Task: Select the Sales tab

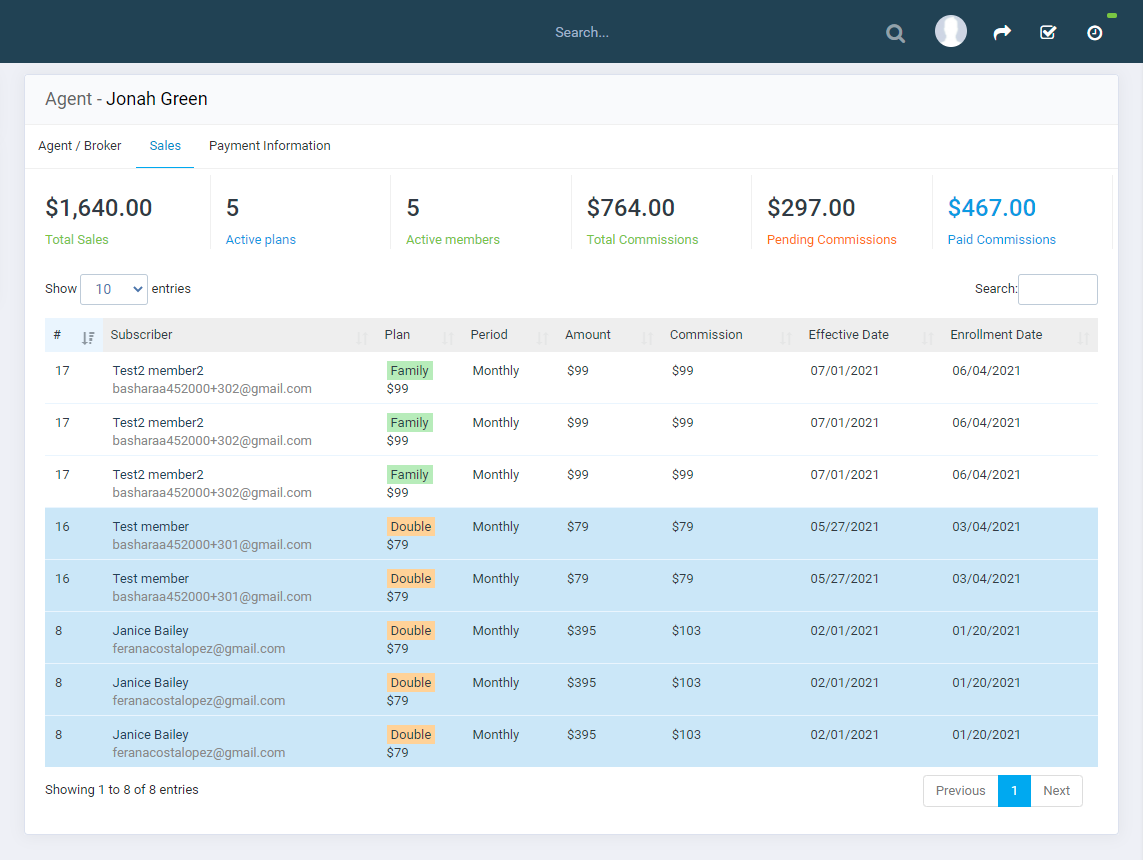Action: coord(165,146)
